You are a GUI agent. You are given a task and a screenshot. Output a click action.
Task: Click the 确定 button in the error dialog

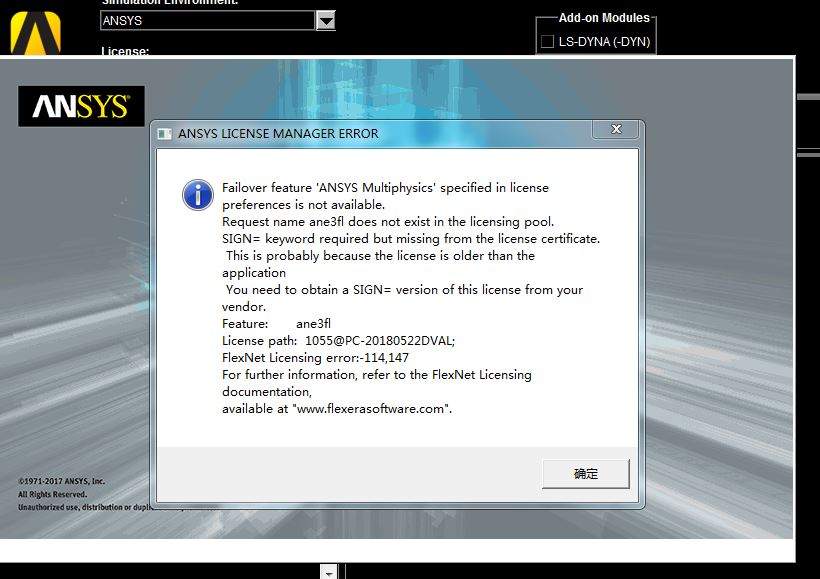tap(585, 474)
